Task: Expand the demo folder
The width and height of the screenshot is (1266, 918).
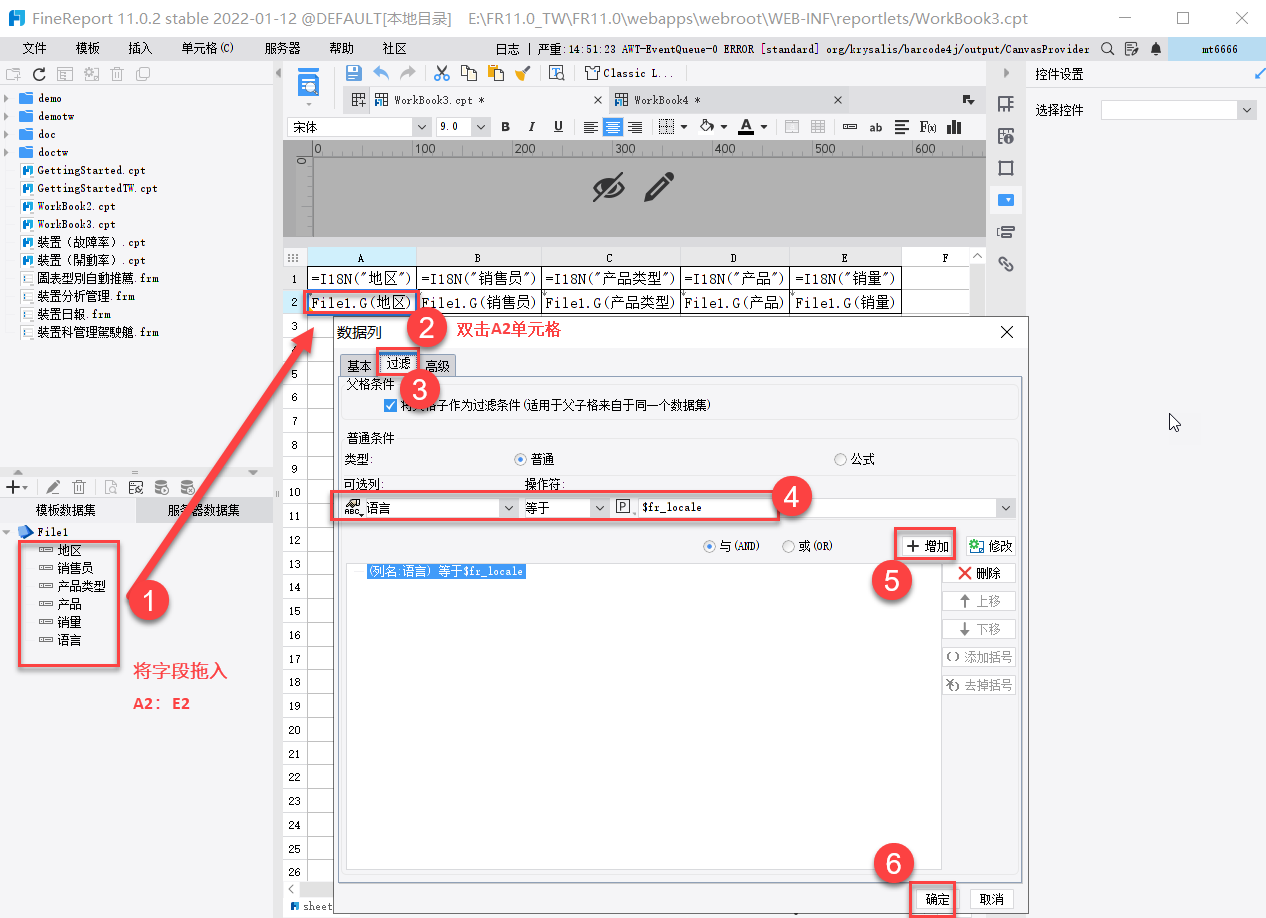Action: coord(8,98)
